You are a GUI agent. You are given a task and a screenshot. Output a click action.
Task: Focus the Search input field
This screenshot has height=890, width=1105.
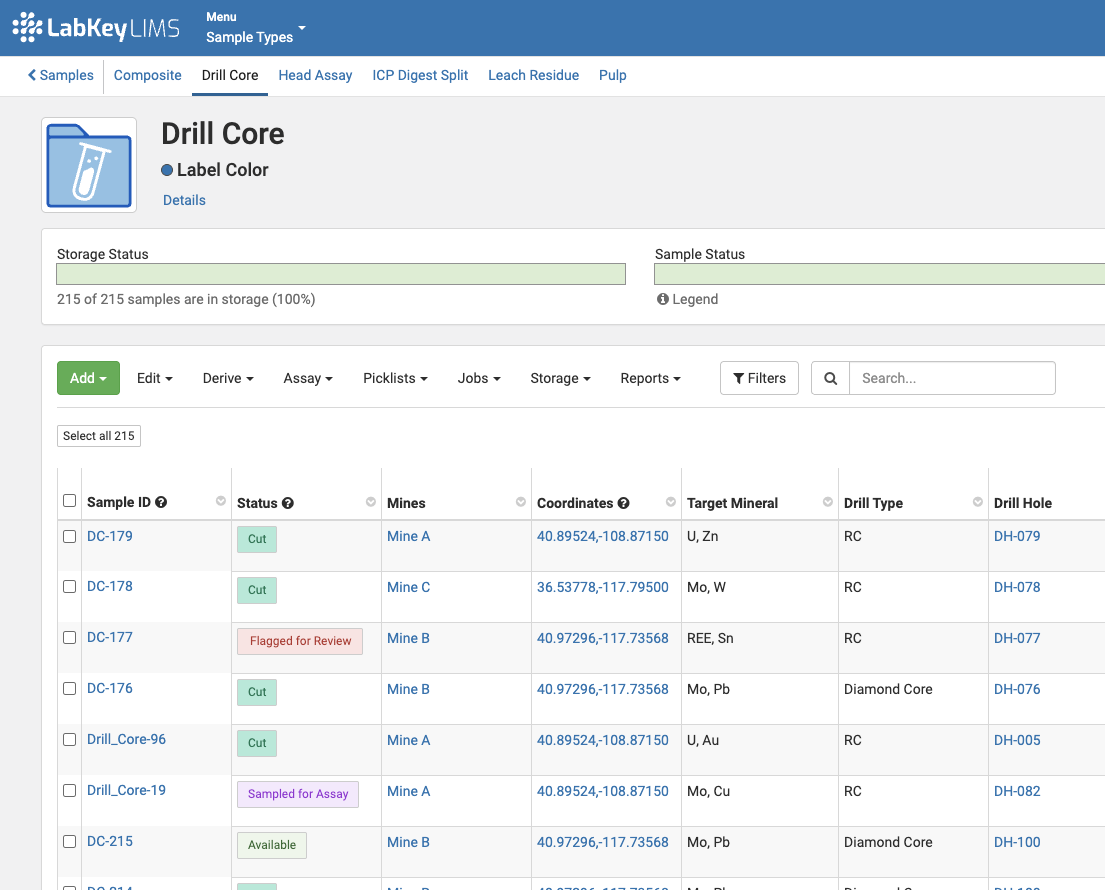[x=952, y=378]
